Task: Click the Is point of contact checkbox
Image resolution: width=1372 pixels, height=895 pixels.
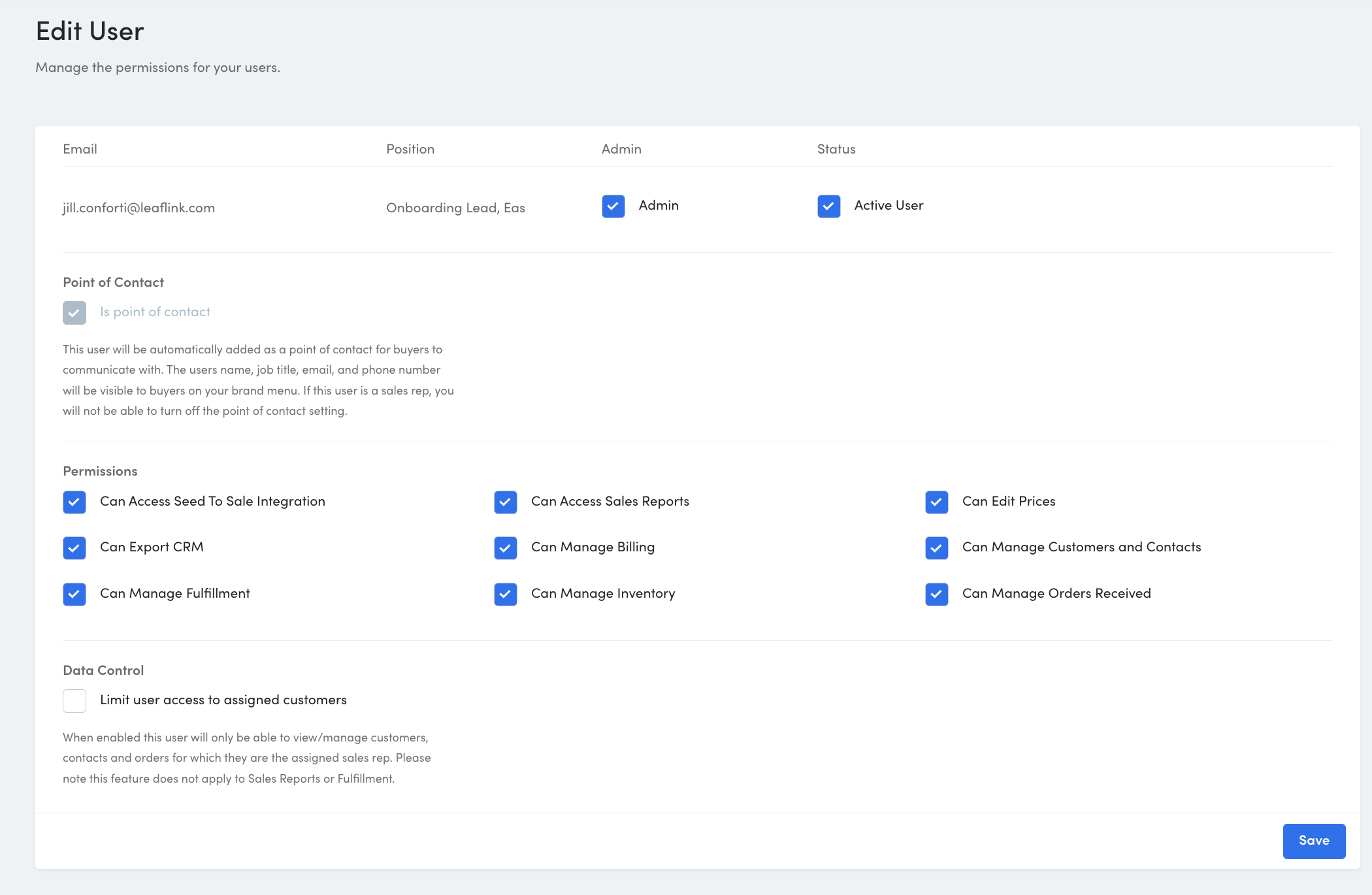Action: [x=74, y=313]
